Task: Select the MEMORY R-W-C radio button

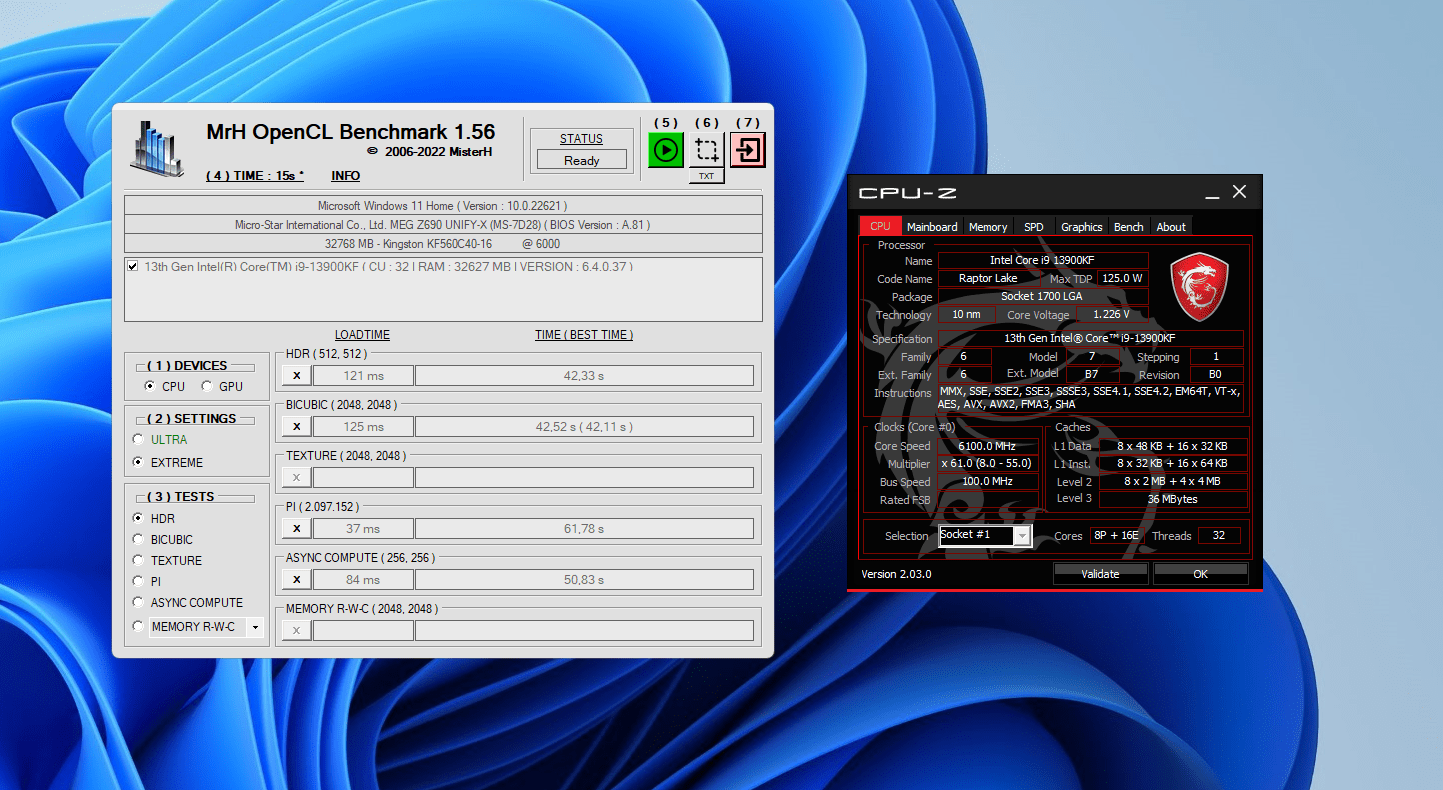Action: [x=138, y=626]
